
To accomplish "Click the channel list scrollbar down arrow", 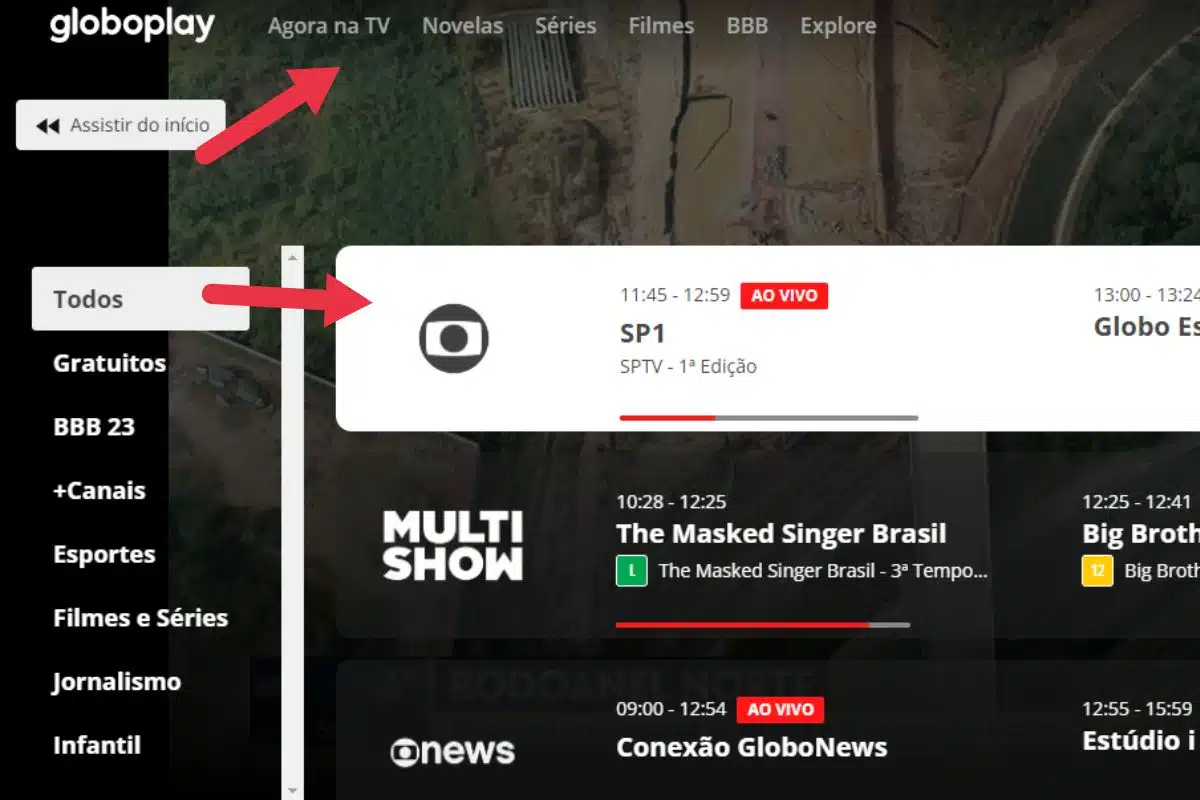I will point(292,790).
